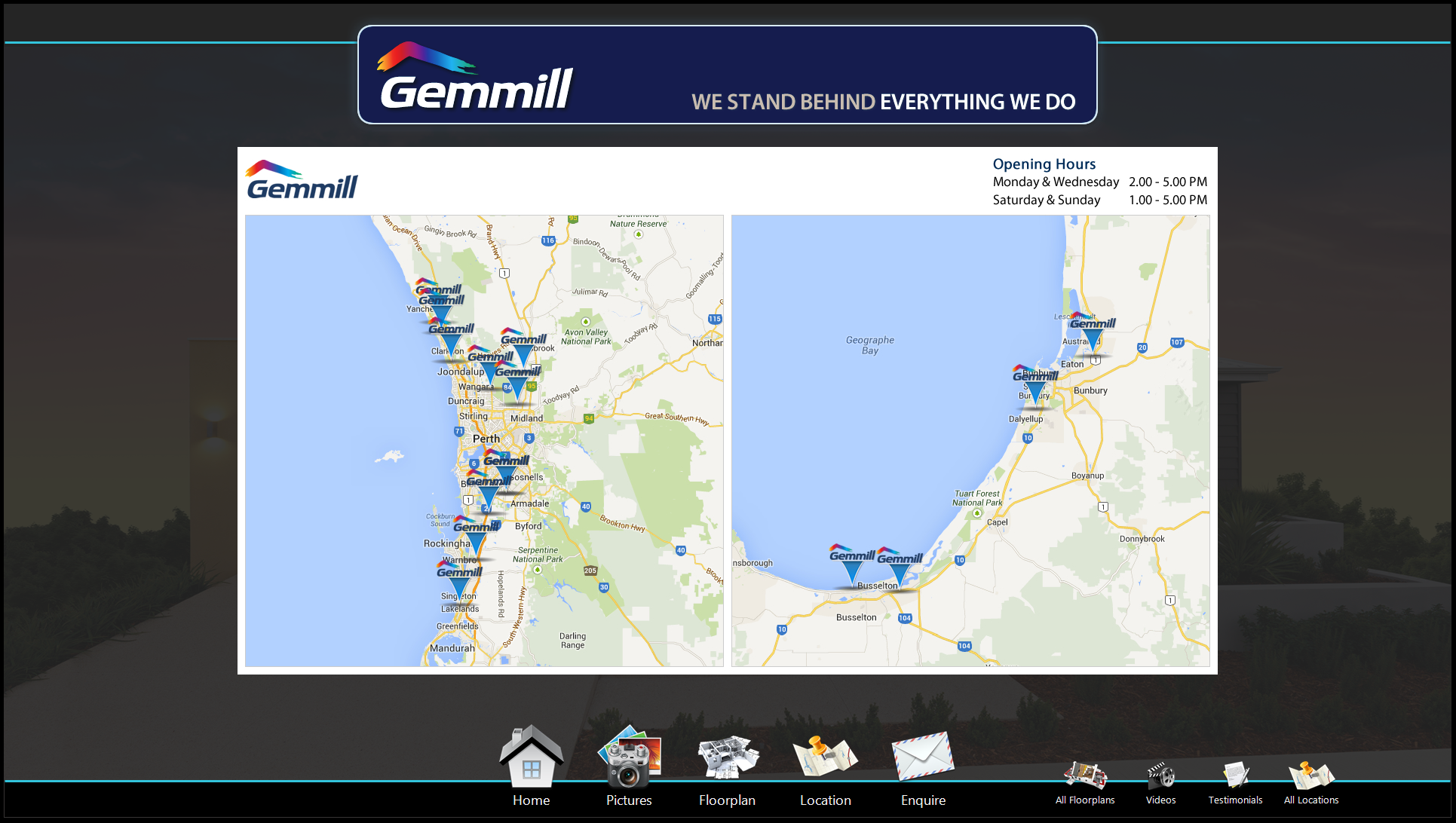Click the All Locations label
Screen dimensions: 1456x823
(x=1311, y=800)
